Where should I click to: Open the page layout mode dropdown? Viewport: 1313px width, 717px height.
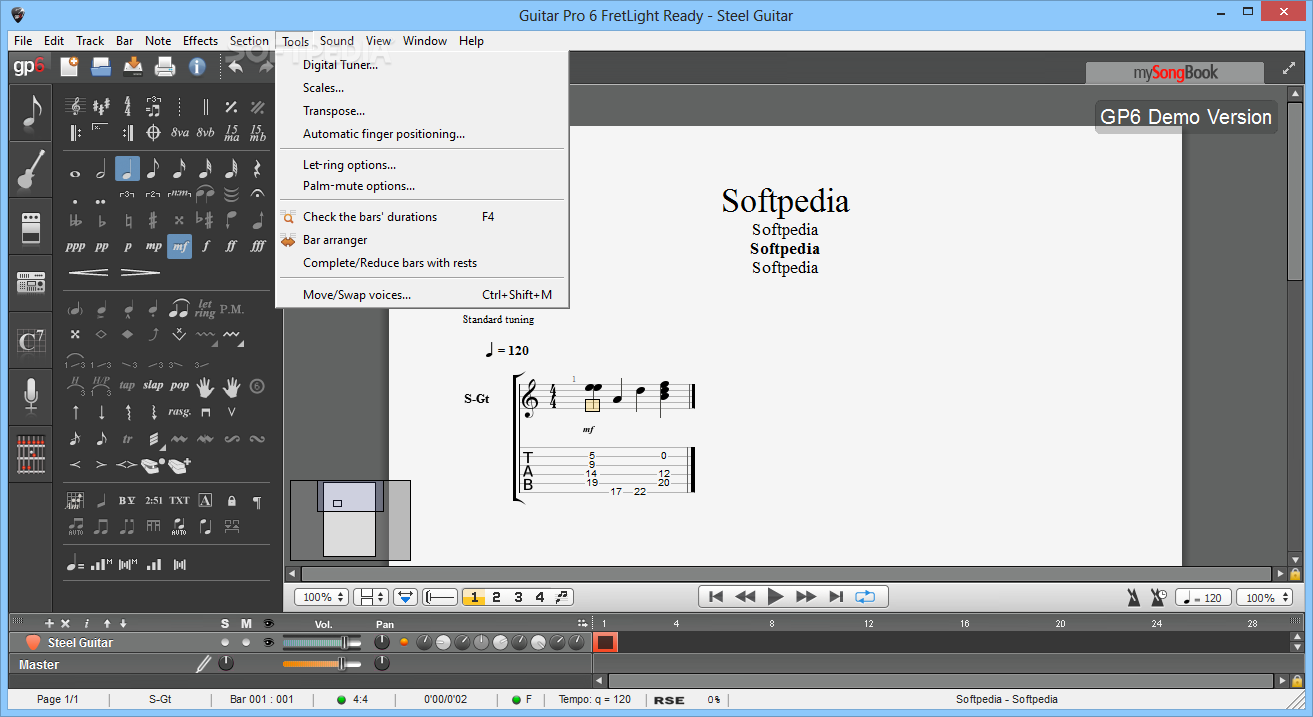(372, 597)
